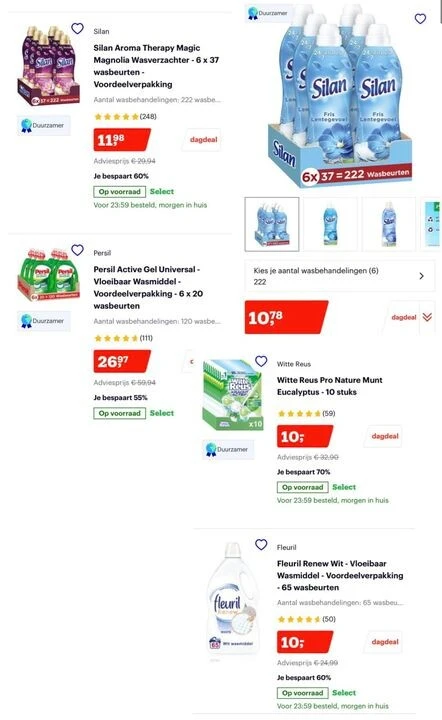Click dagdeal label on Fleuril product
Image resolution: width=442 pixels, height=720 pixels.
385,642
